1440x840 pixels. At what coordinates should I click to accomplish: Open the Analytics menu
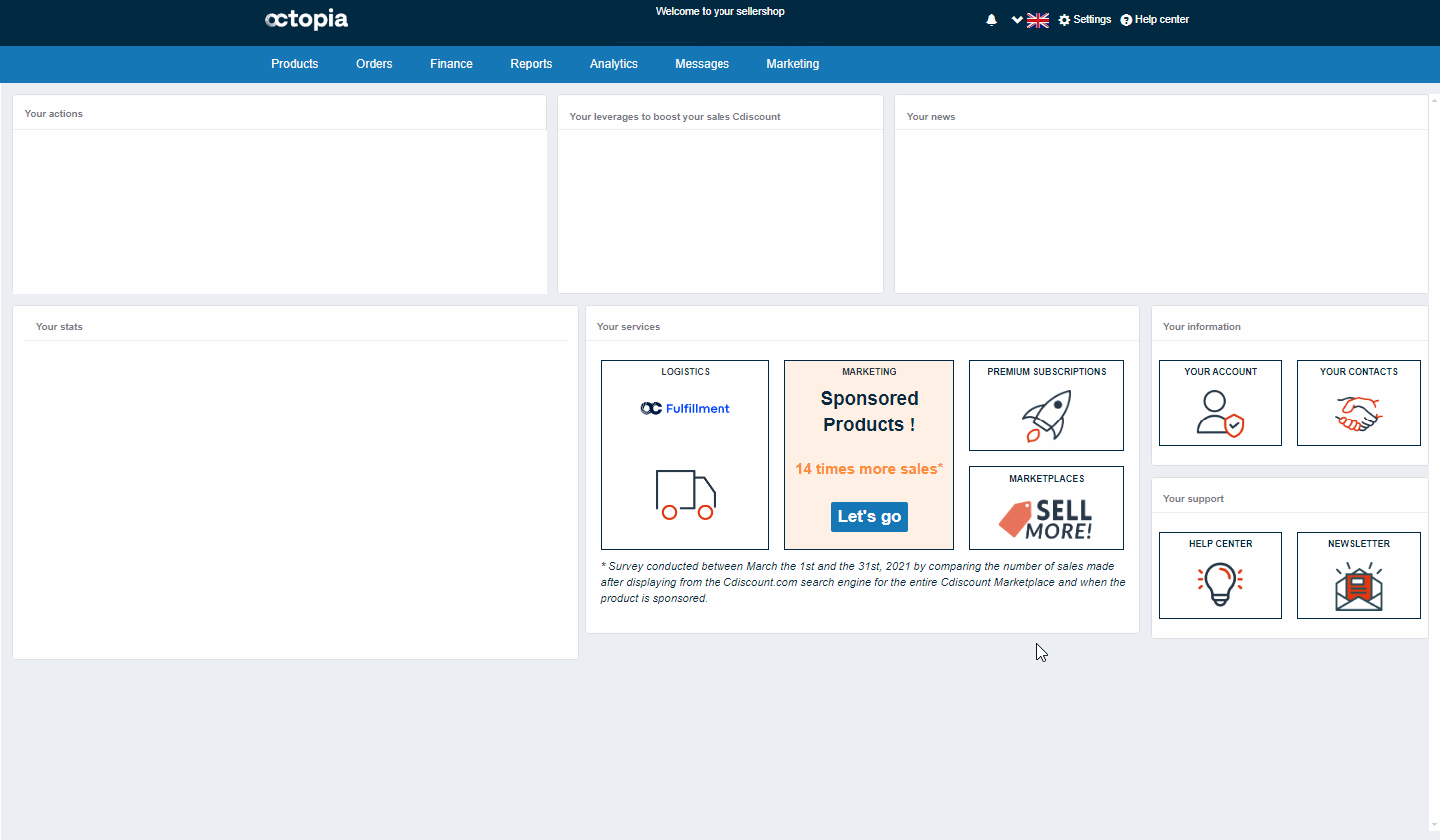(613, 64)
